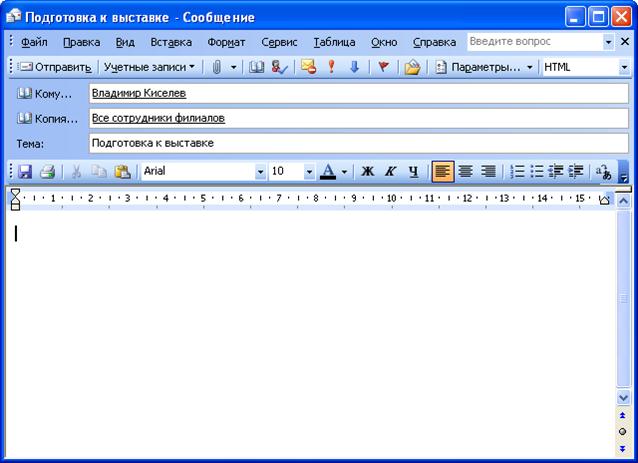Image resolution: width=638 pixels, height=463 pixels.
Task: Click the Копия field with Все сотрудники филиалов
Action: (x=359, y=118)
